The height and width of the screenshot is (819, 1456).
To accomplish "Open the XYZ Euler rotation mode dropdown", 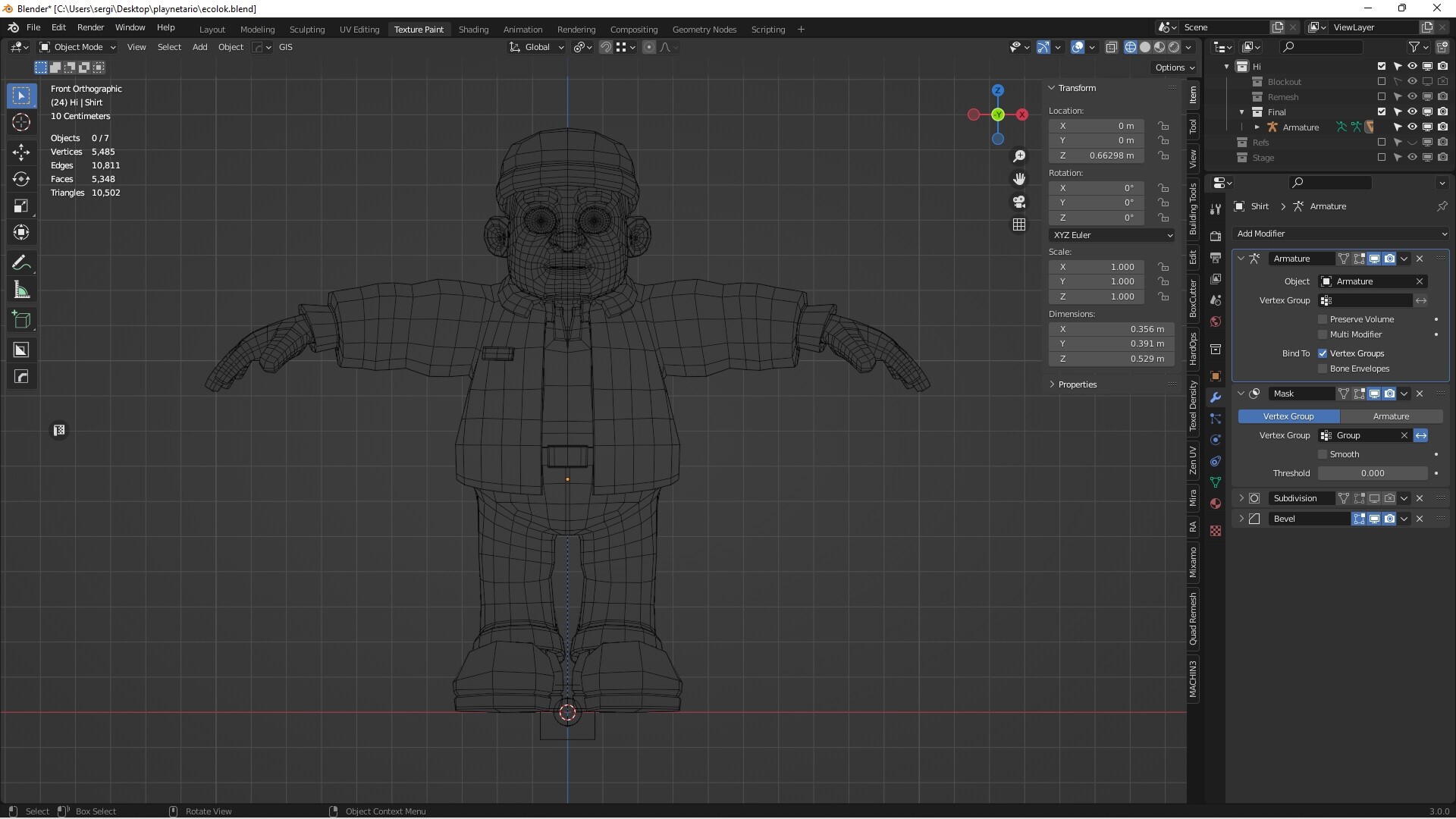I will click(1112, 235).
